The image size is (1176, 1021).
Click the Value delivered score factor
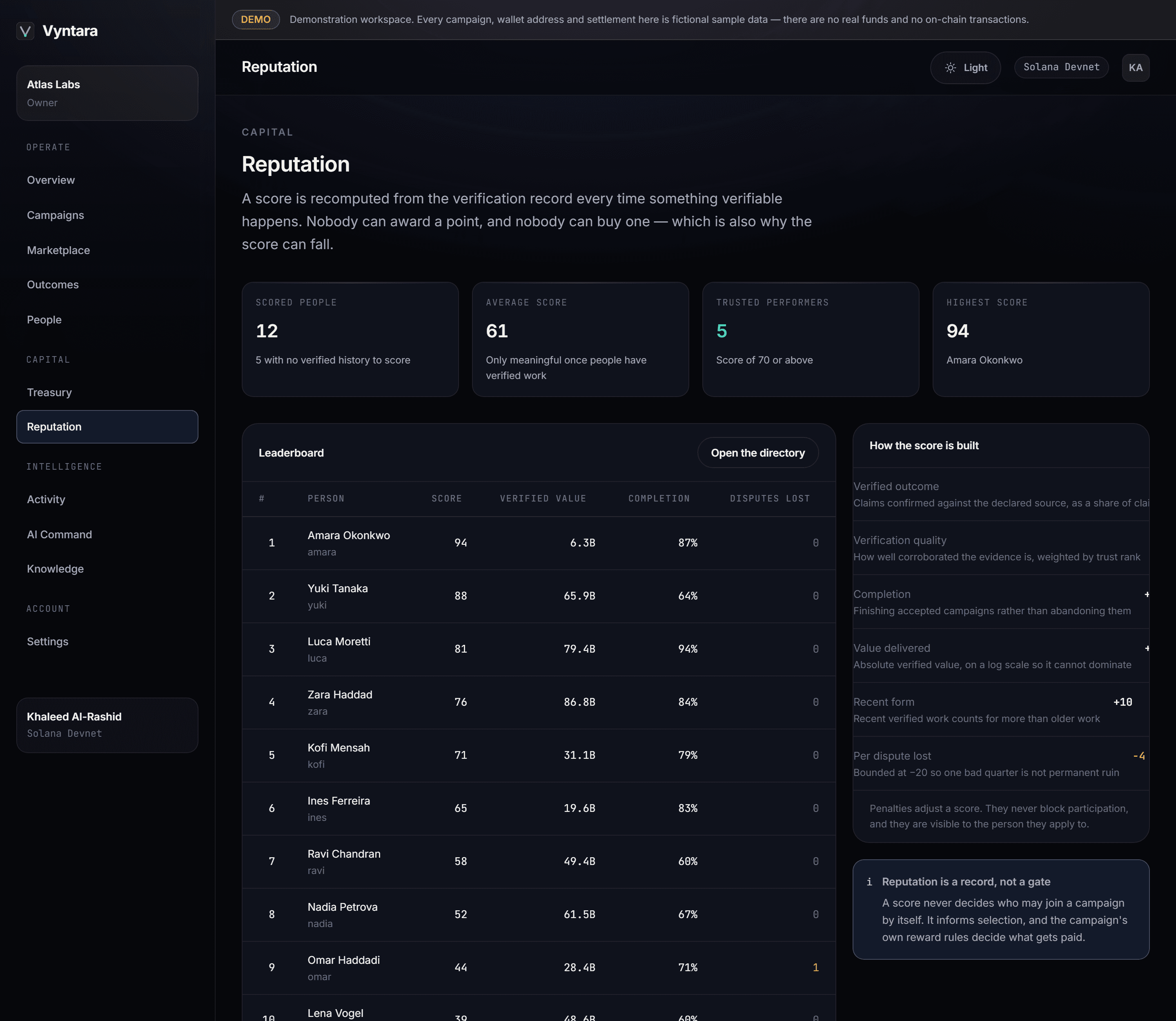(1000, 656)
